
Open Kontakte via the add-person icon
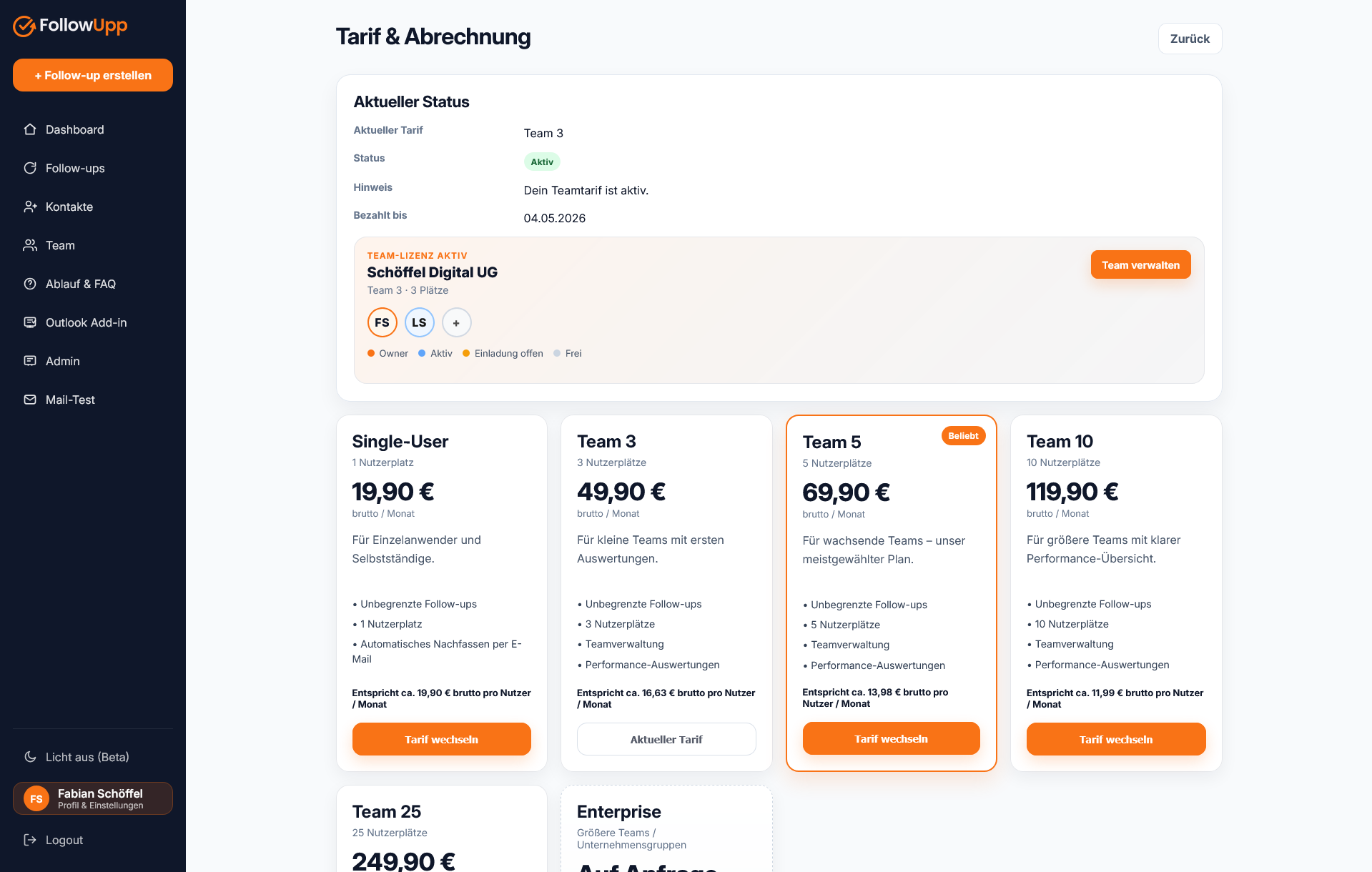pos(30,207)
